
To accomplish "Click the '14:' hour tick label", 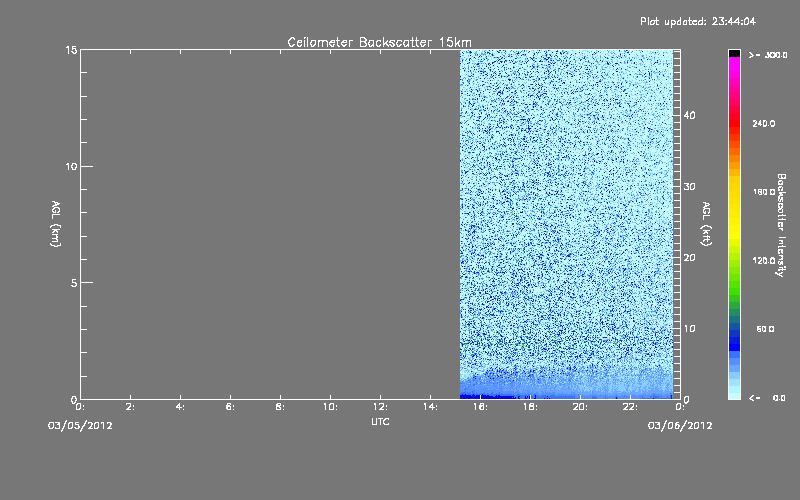I will click(430, 407).
